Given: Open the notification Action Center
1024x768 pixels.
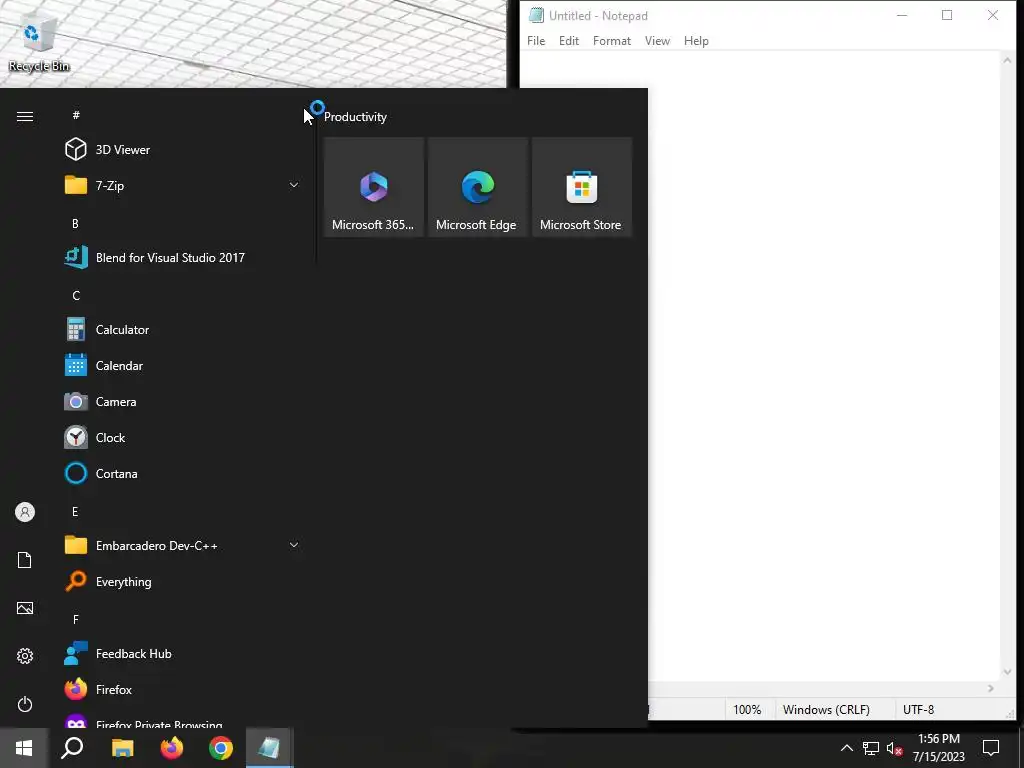Looking at the screenshot, I should click(991, 748).
